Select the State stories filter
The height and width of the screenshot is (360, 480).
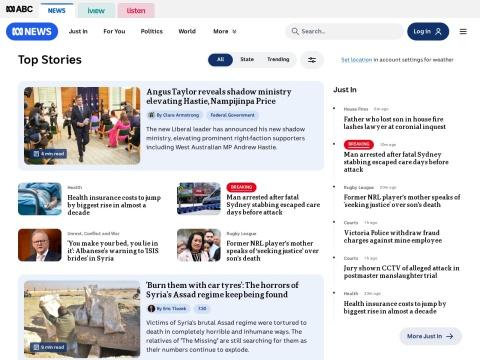tap(247, 59)
